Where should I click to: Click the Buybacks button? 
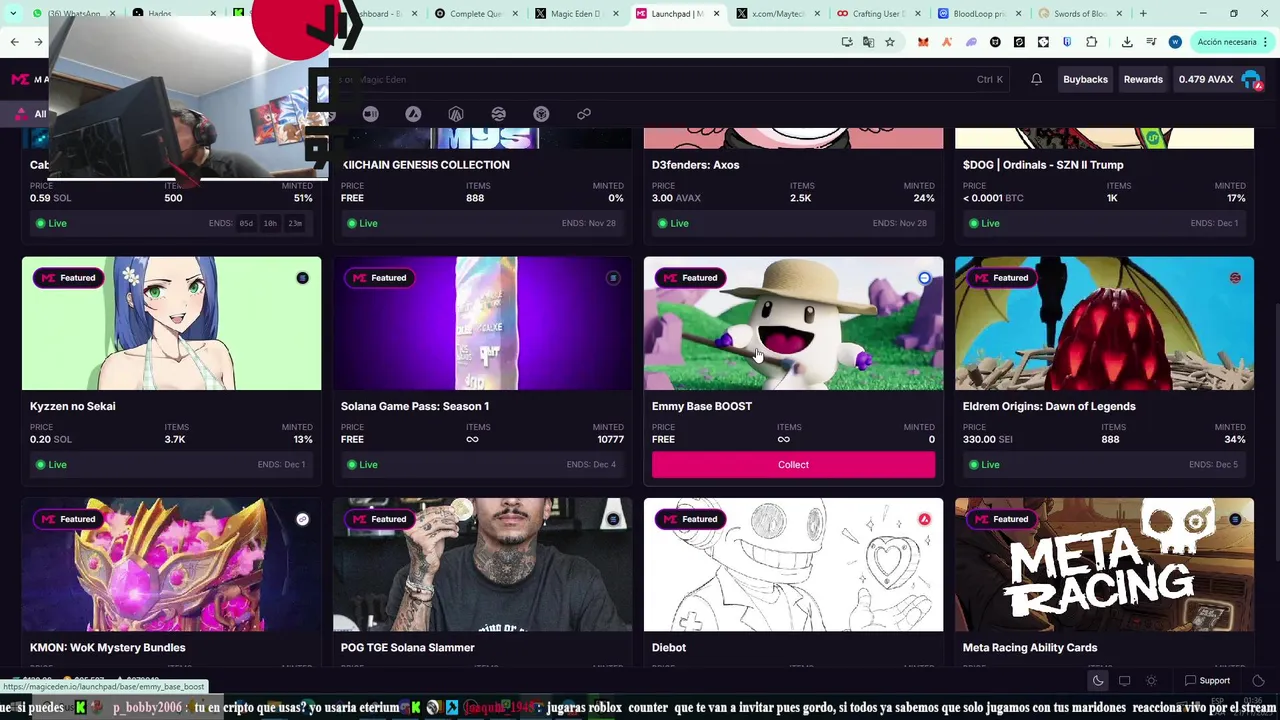point(1085,79)
